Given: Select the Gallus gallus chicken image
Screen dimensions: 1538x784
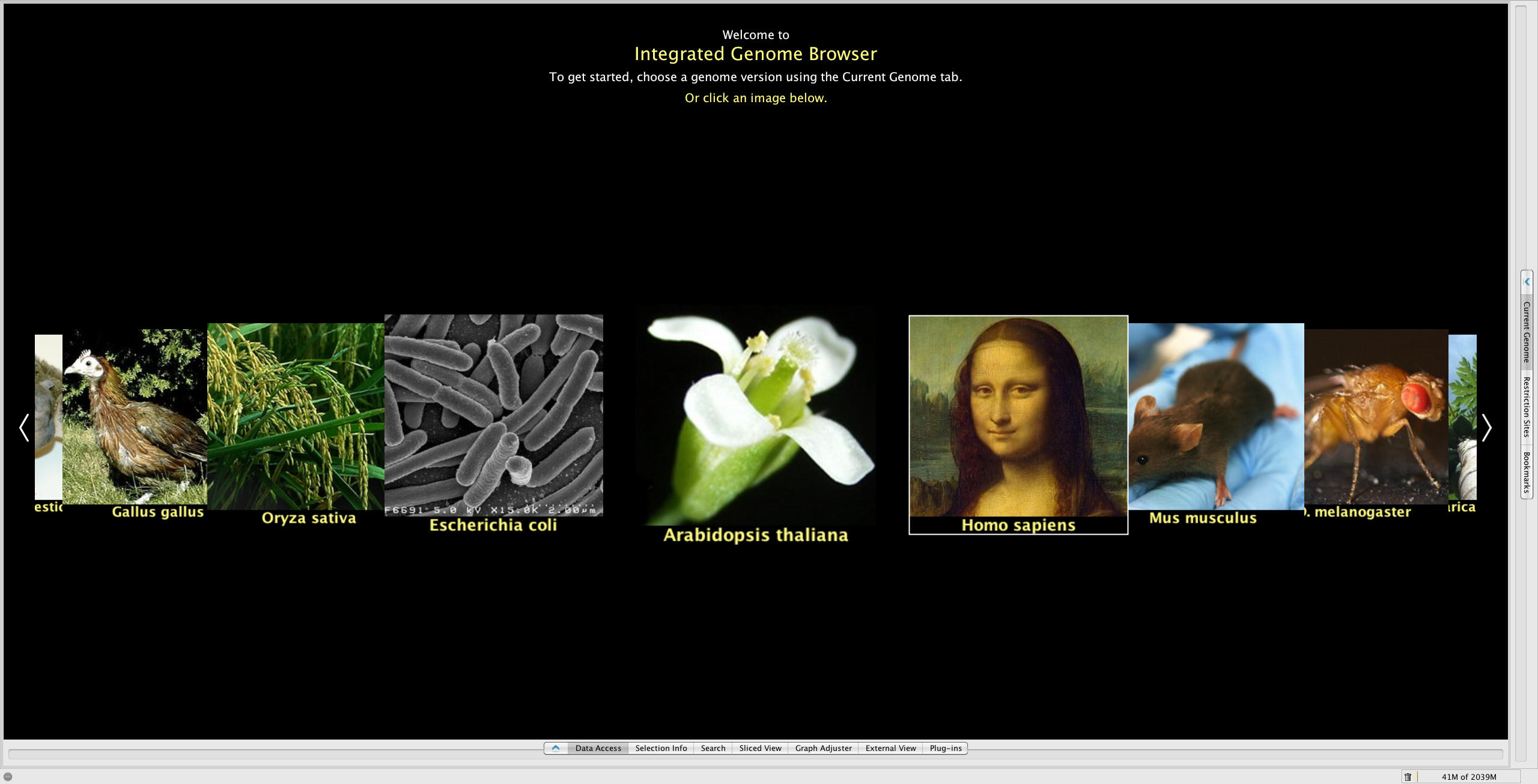Looking at the screenshot, I should coord(135,416).
